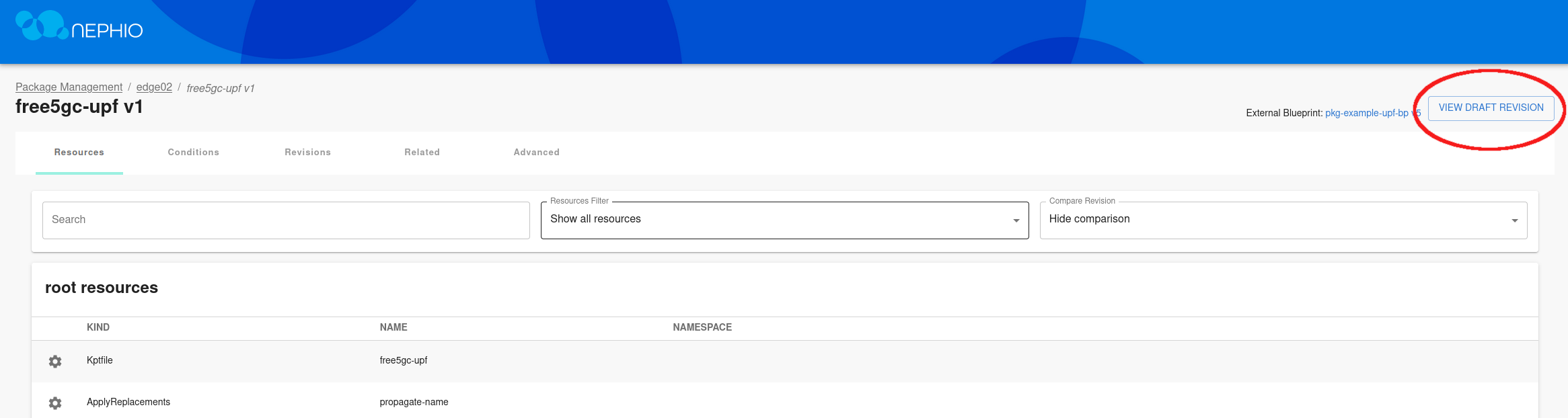Navigate to edge02 breadcrumb link

154,87
